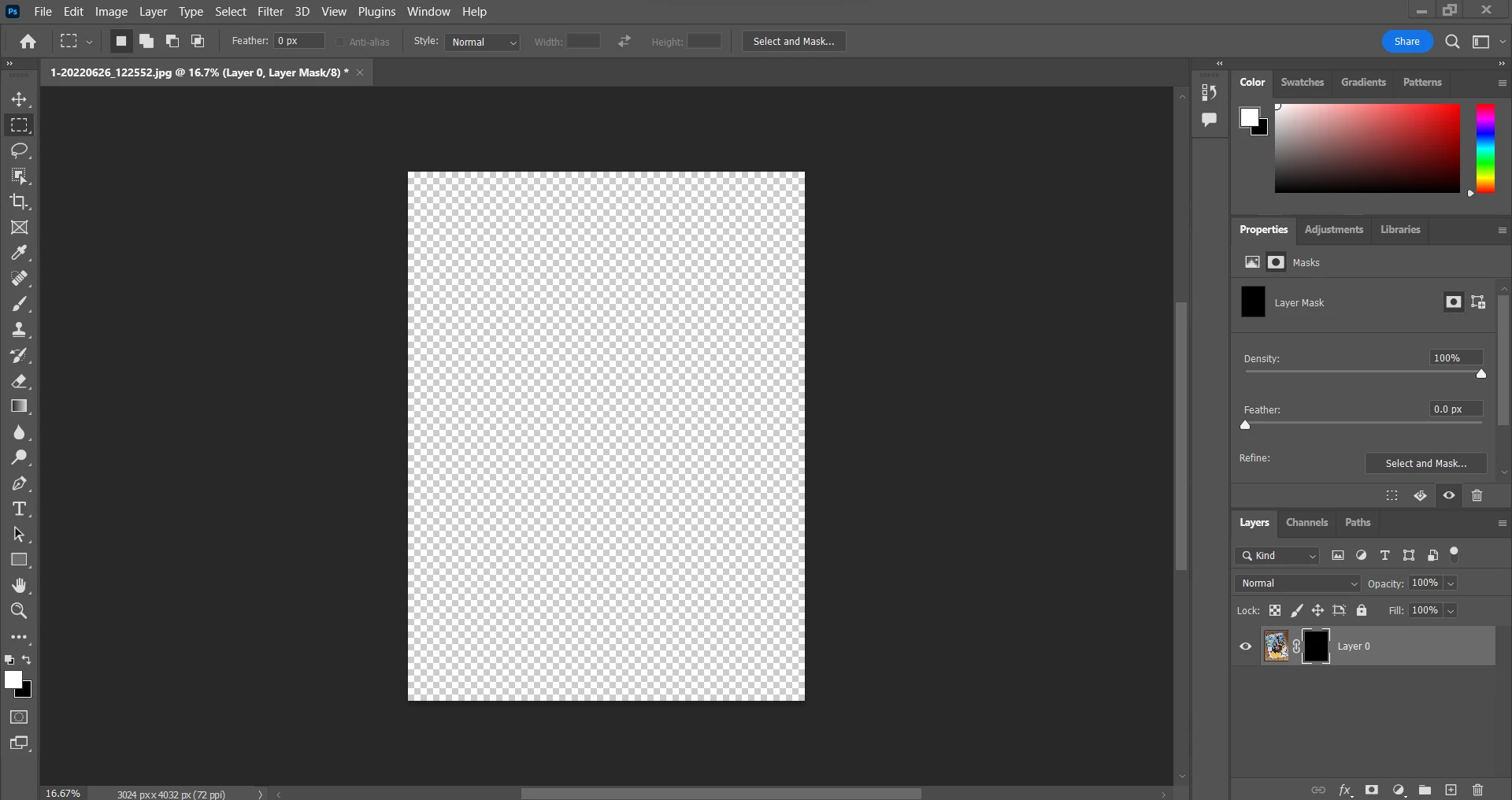Screen dimensions: 1512x800
Task: Toggle layer filtering on/off switch
Action: tap(1455, 554)
